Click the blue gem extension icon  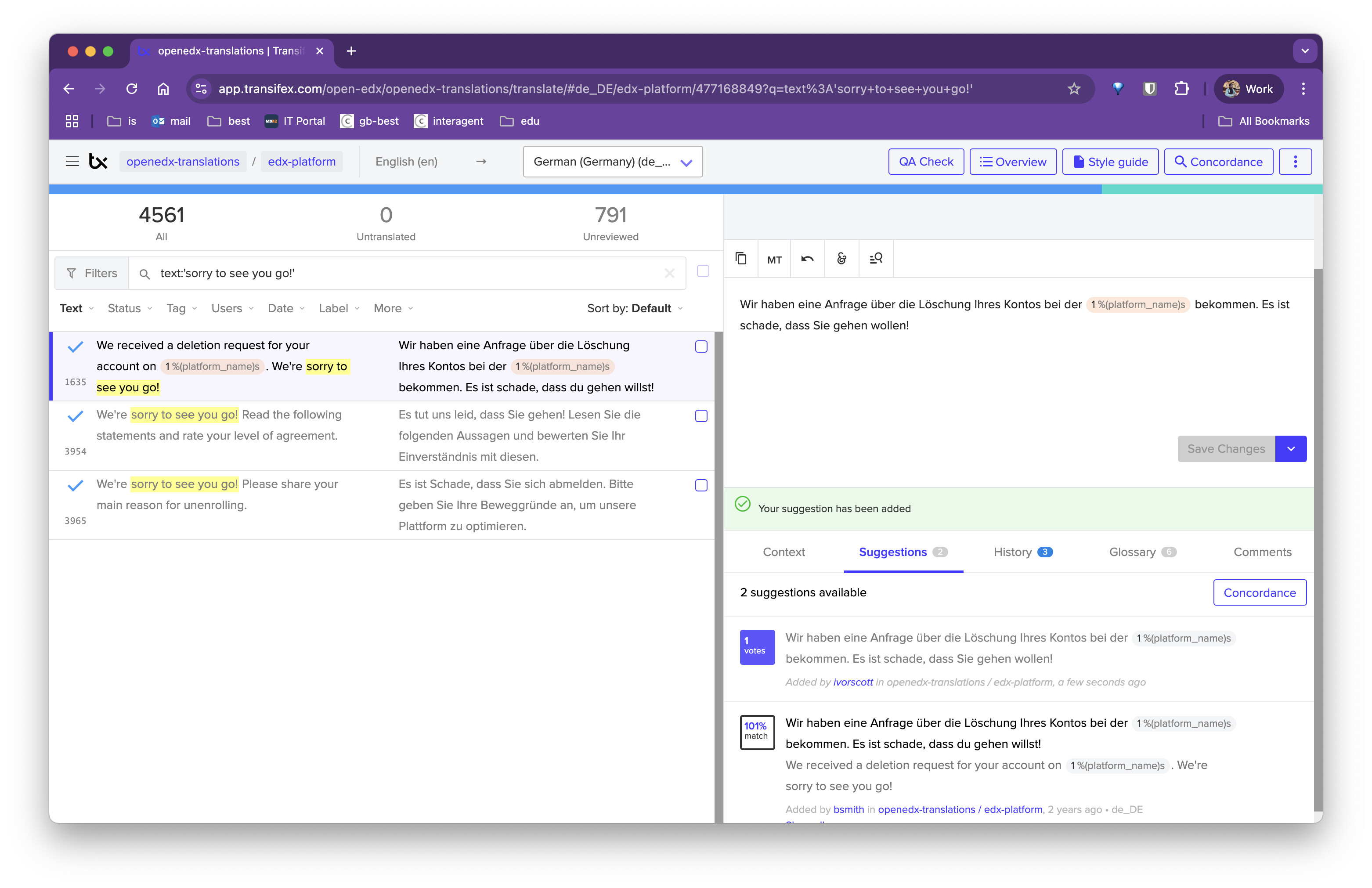[x=1117, y=89]
